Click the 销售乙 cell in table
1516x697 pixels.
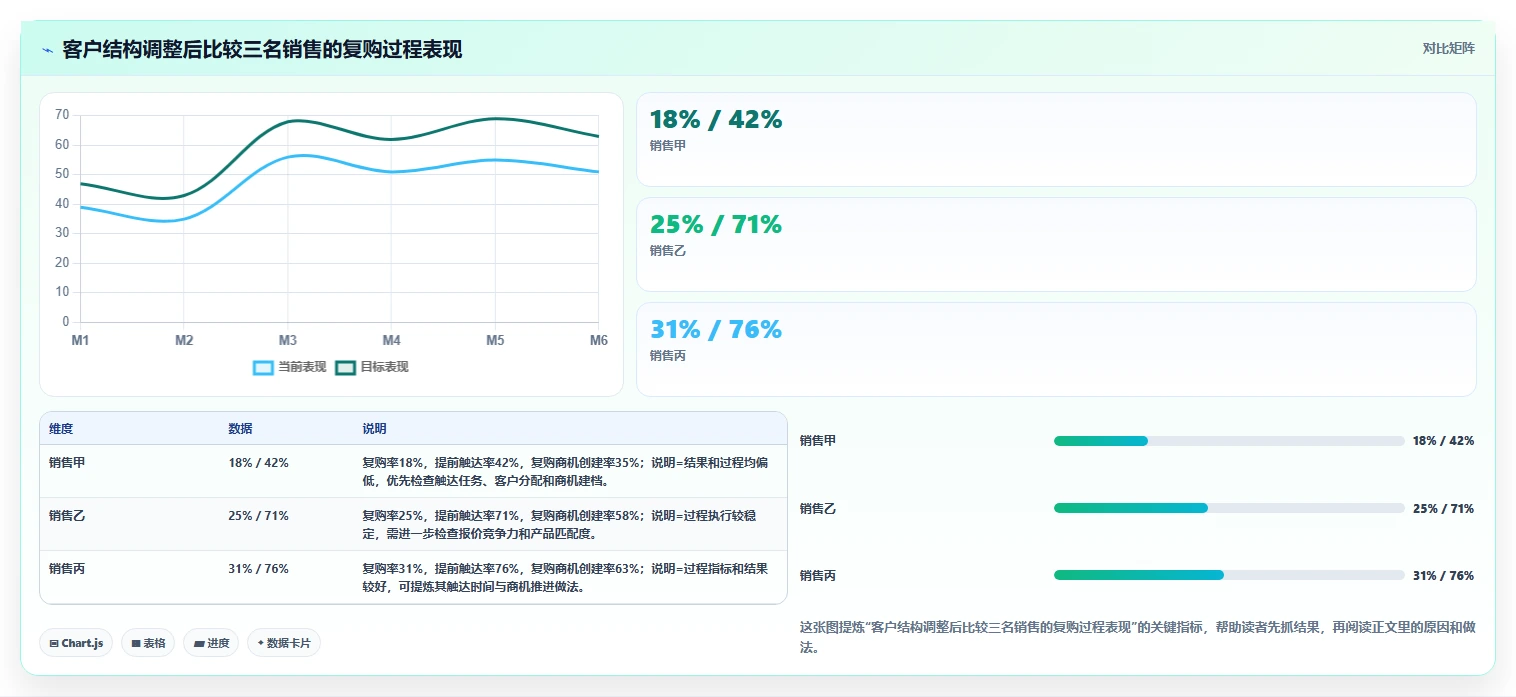(67, 515)
